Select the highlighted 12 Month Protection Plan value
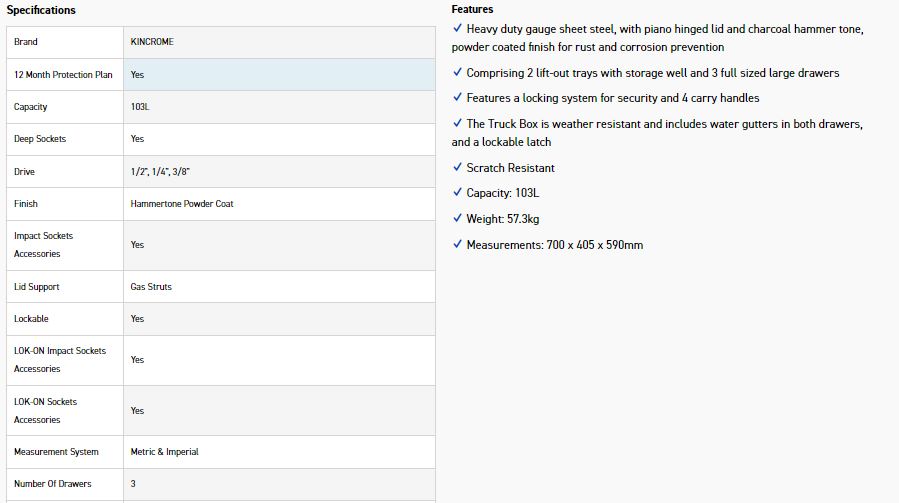The image size is (899, 503). 137,75
